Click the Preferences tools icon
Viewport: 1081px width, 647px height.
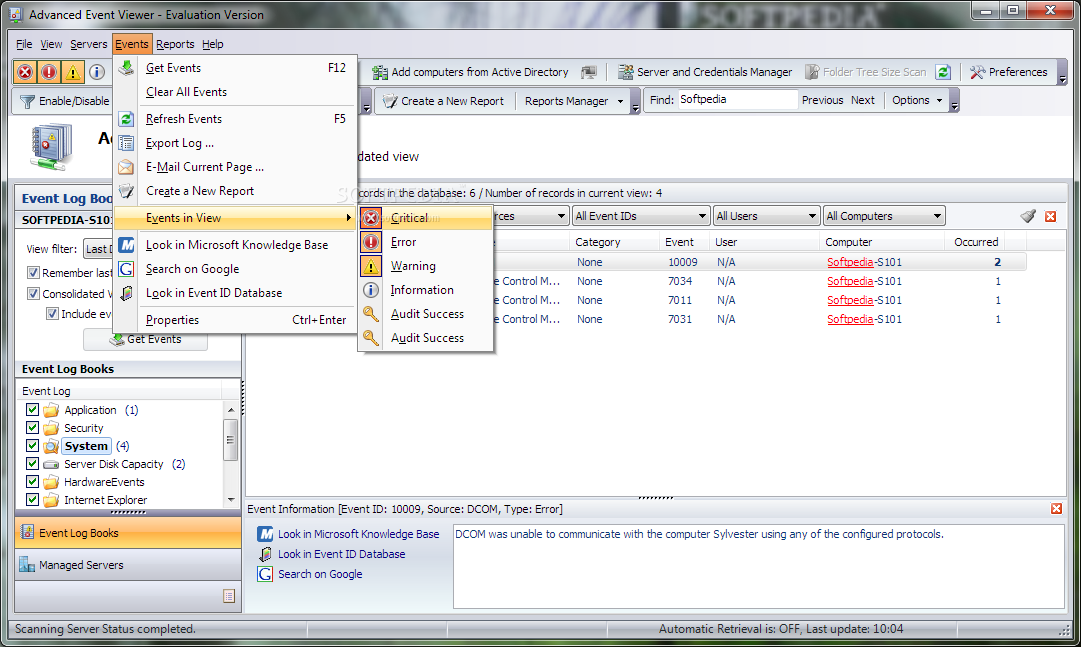(x=977, y=72)
